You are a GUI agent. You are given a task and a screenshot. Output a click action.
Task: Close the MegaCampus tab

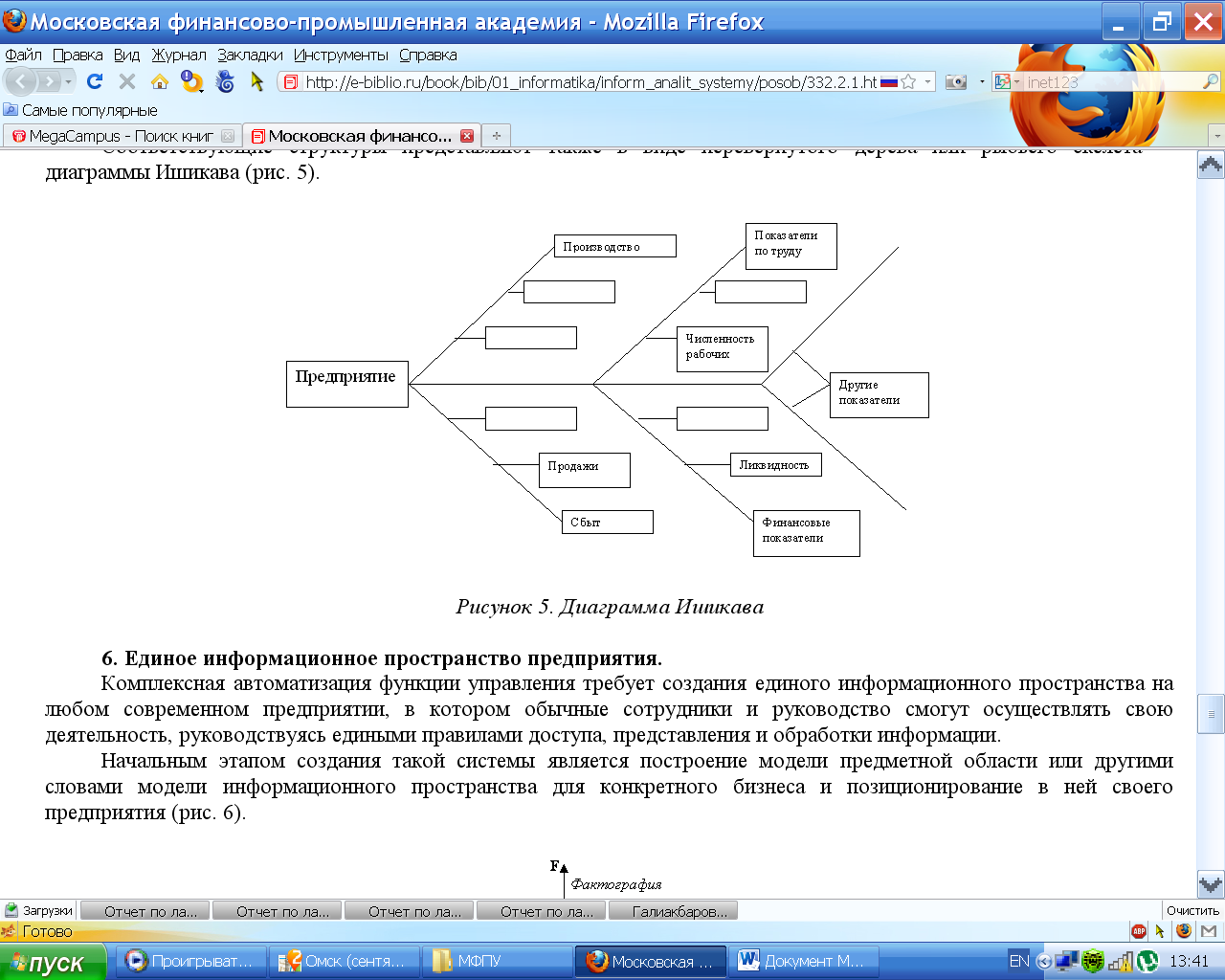tap(228, 136)
